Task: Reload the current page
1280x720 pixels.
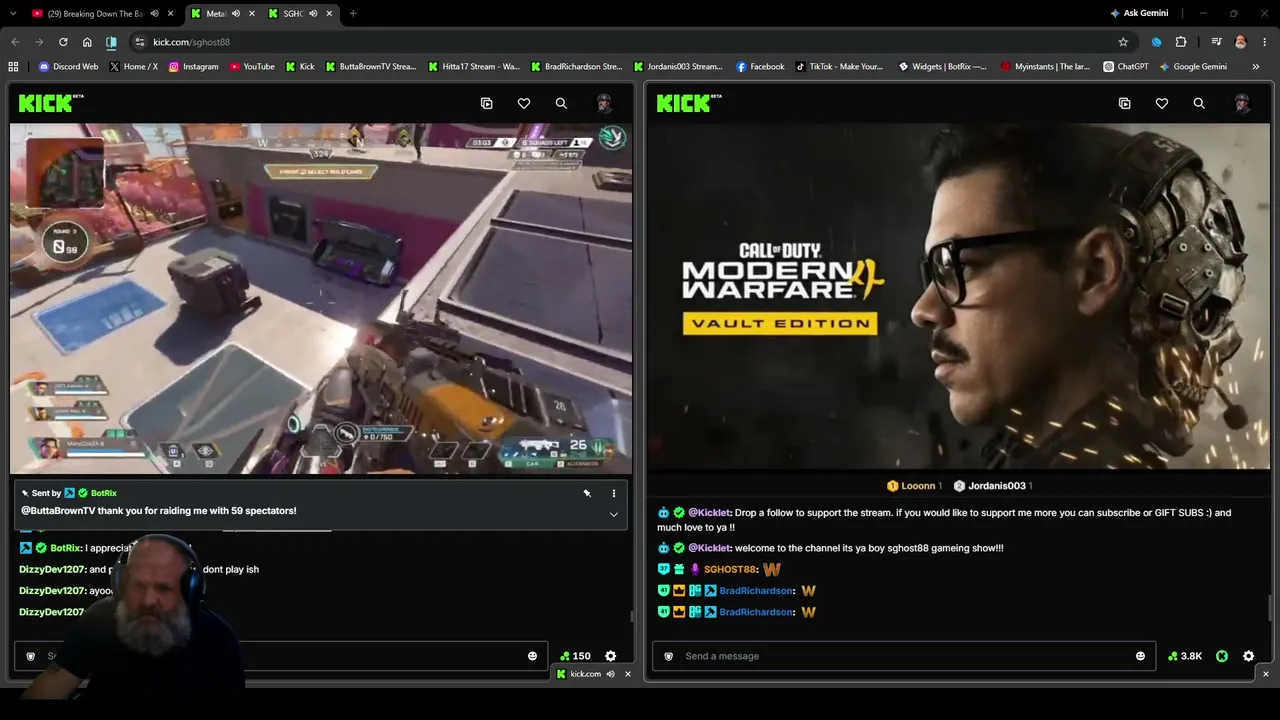Action: coord(63,42)
